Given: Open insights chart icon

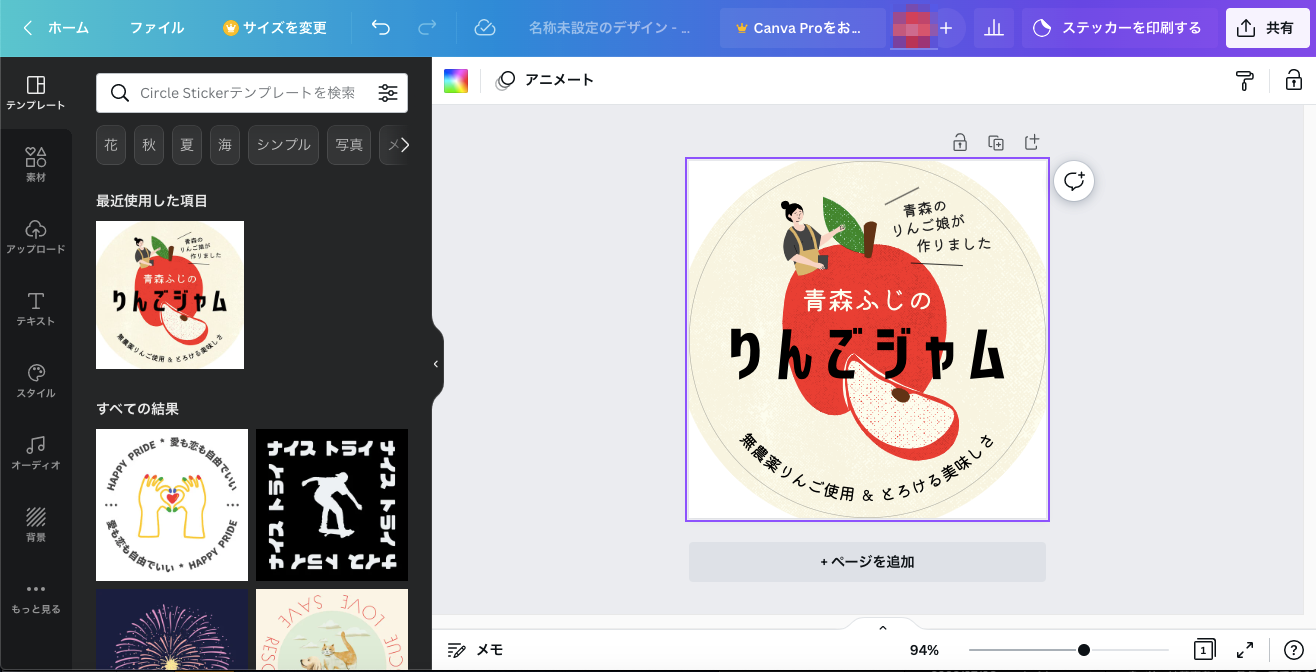Looking at the screenshot, I should click(994, 28).
